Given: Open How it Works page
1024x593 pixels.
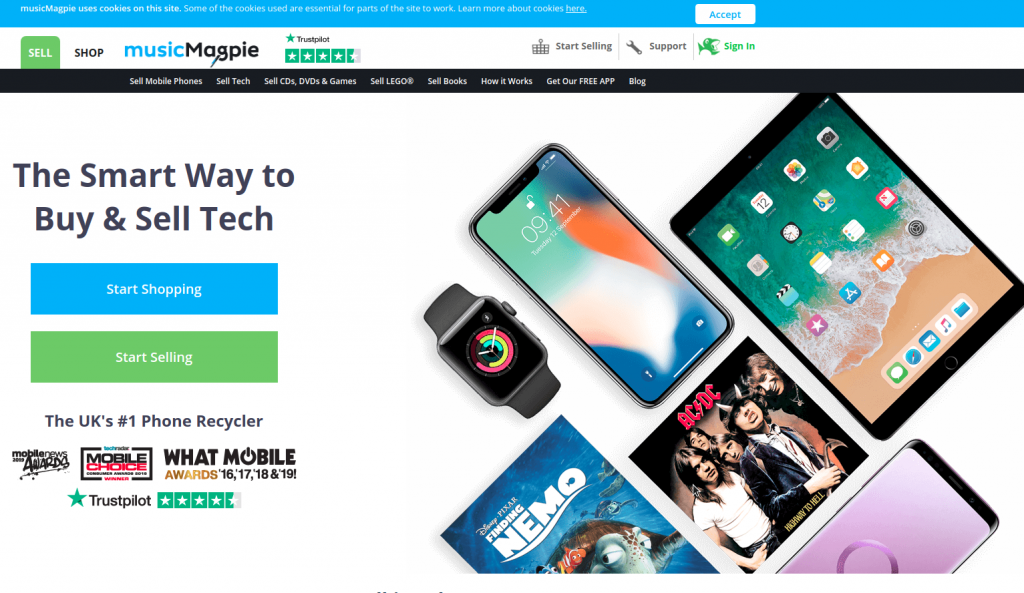Looking at the screenshot, I should [x=507, y=81].
